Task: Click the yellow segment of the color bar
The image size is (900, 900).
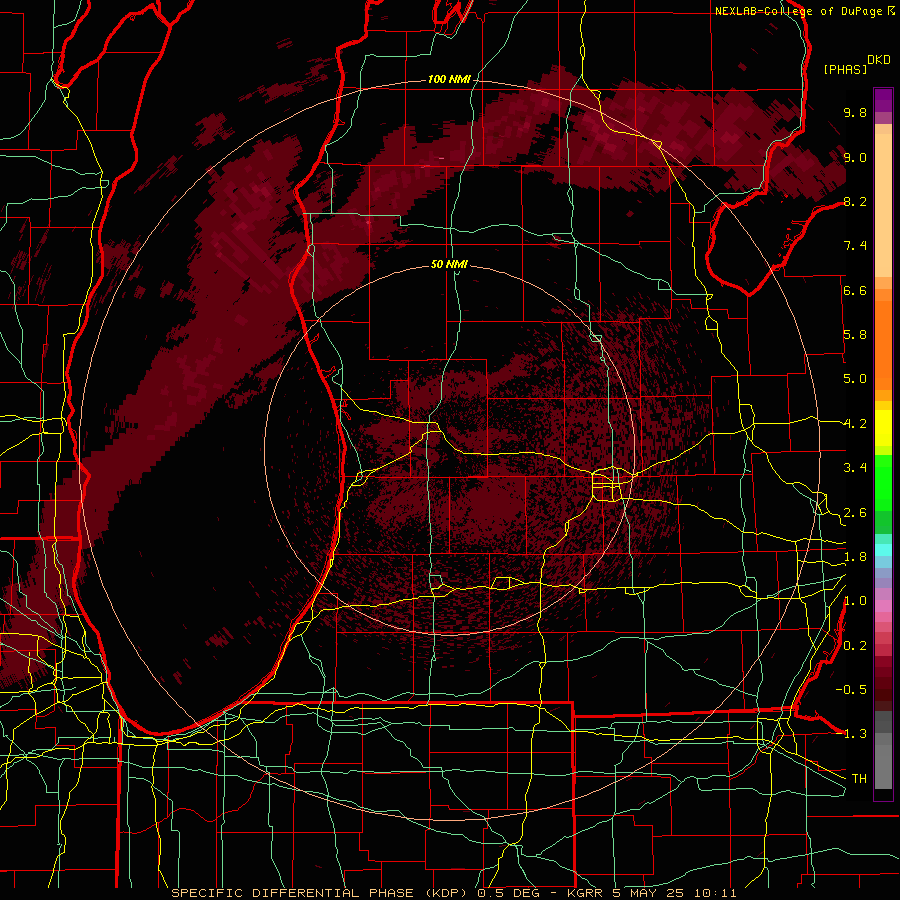Action: [883, 428]
